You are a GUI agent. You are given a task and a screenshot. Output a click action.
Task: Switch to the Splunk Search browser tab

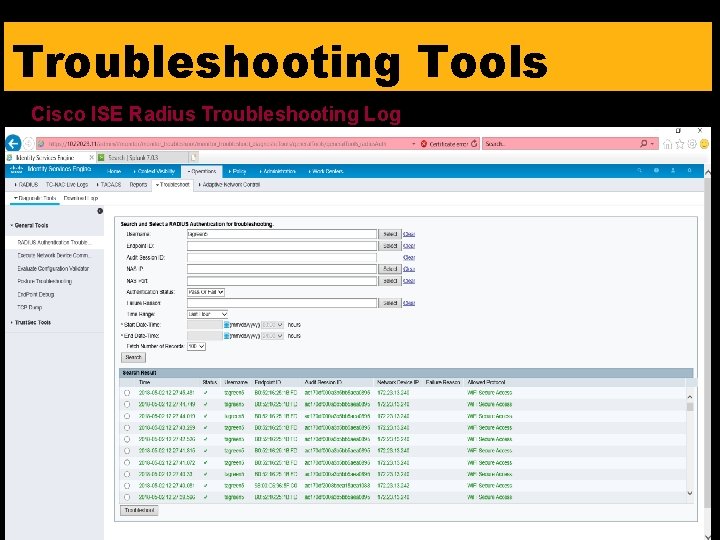pos(142,158)
